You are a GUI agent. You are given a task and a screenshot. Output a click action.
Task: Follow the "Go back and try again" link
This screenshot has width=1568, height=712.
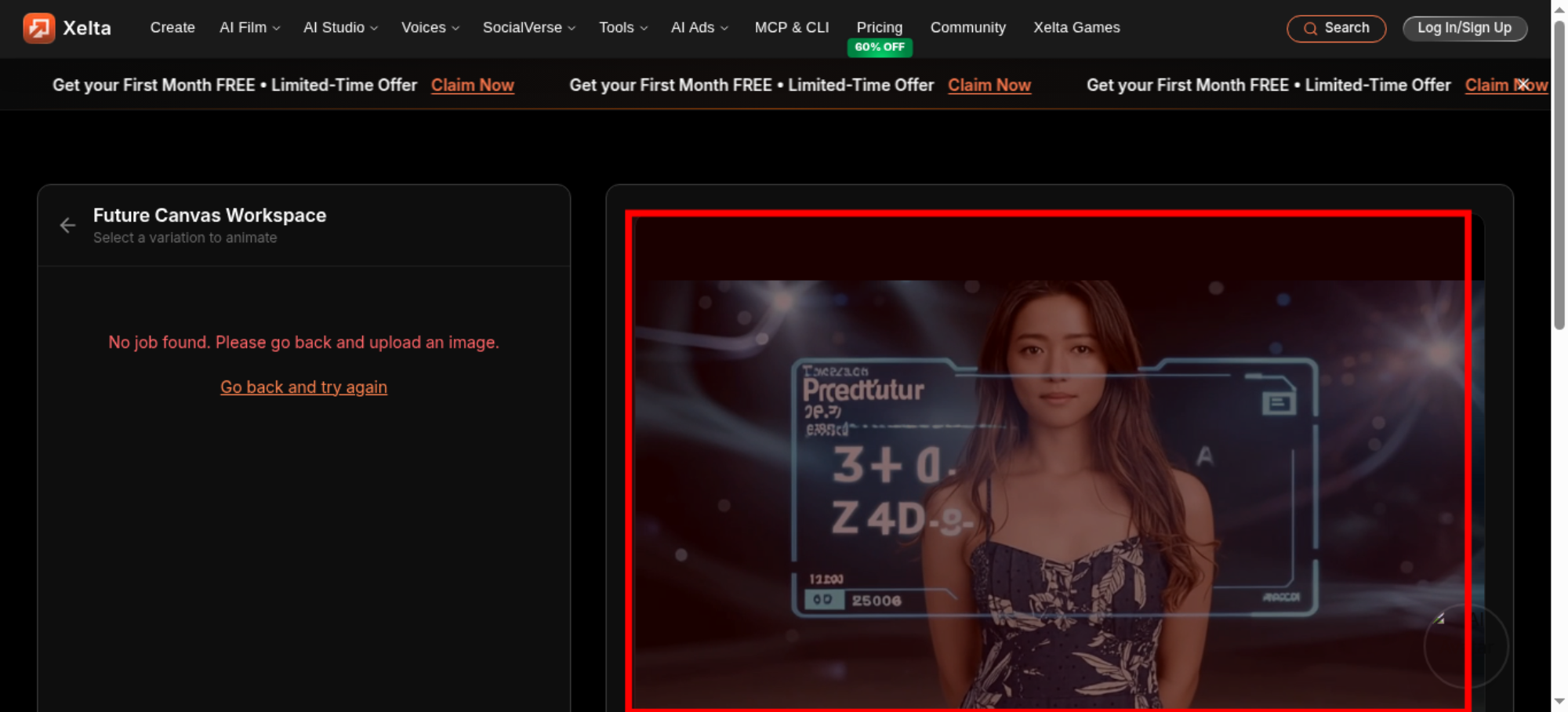[303, 387]
